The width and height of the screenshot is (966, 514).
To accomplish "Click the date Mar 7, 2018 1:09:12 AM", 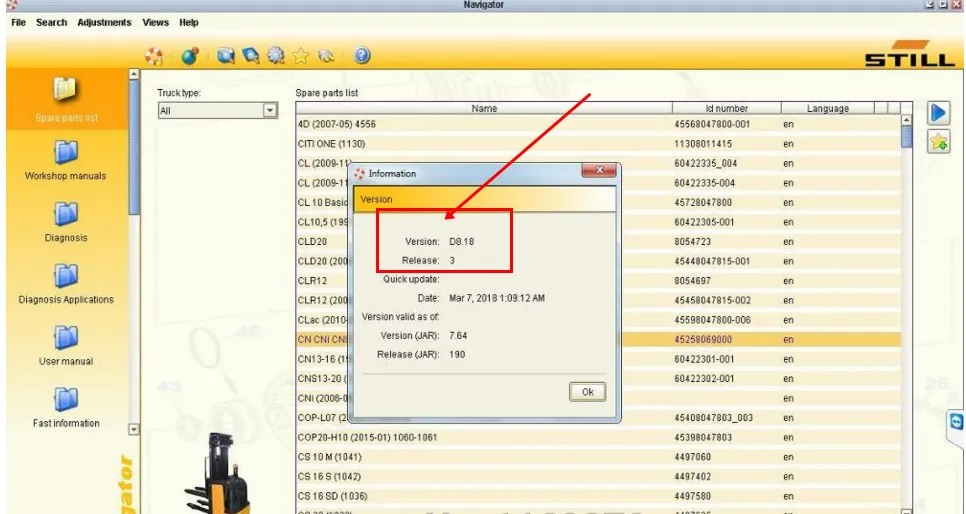I will pyautogui.click(x=497, y=298).
